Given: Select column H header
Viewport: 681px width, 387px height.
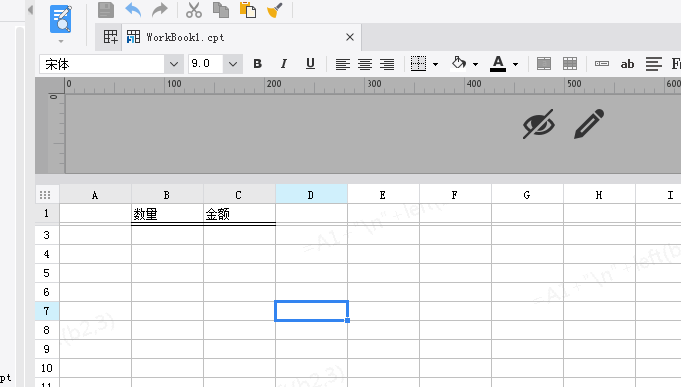Looking at the screenshot, I should point(599,195).
